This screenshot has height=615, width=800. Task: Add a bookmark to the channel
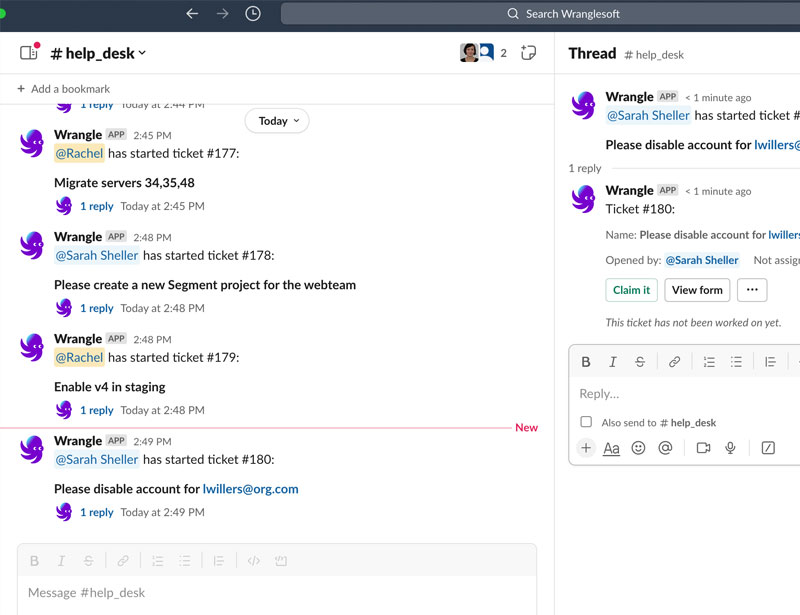[x=64, y=89]
